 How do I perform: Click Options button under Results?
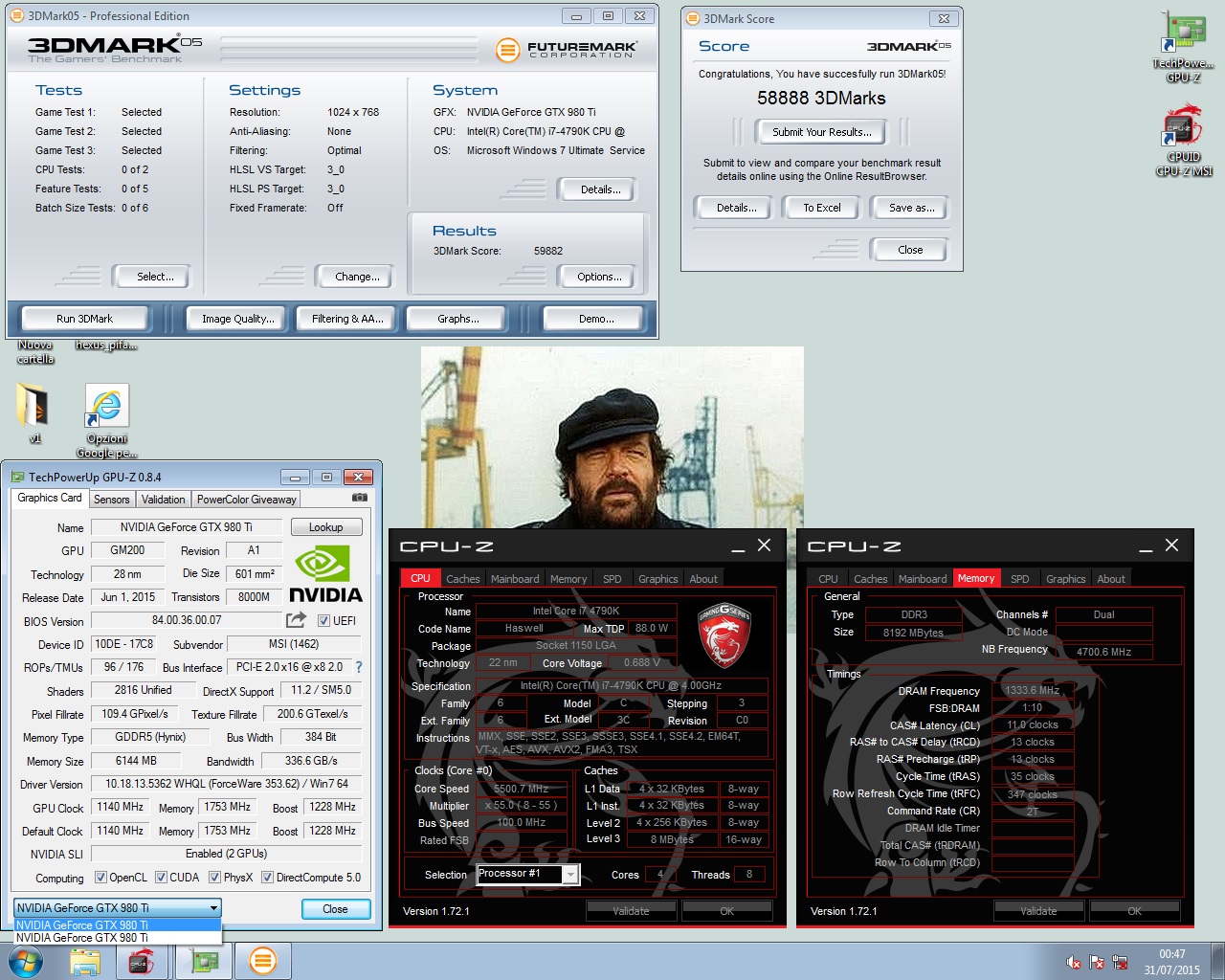(599, 277)
